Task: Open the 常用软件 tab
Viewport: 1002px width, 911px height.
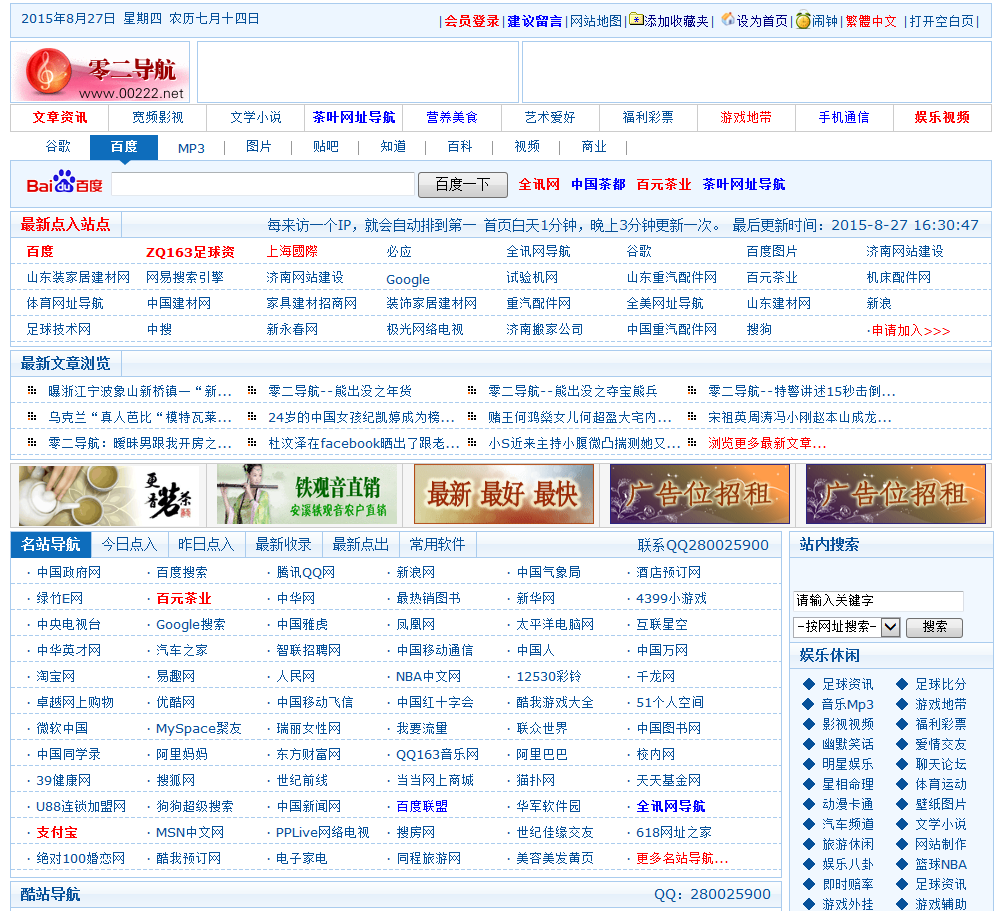Action: tap(437, 544)
